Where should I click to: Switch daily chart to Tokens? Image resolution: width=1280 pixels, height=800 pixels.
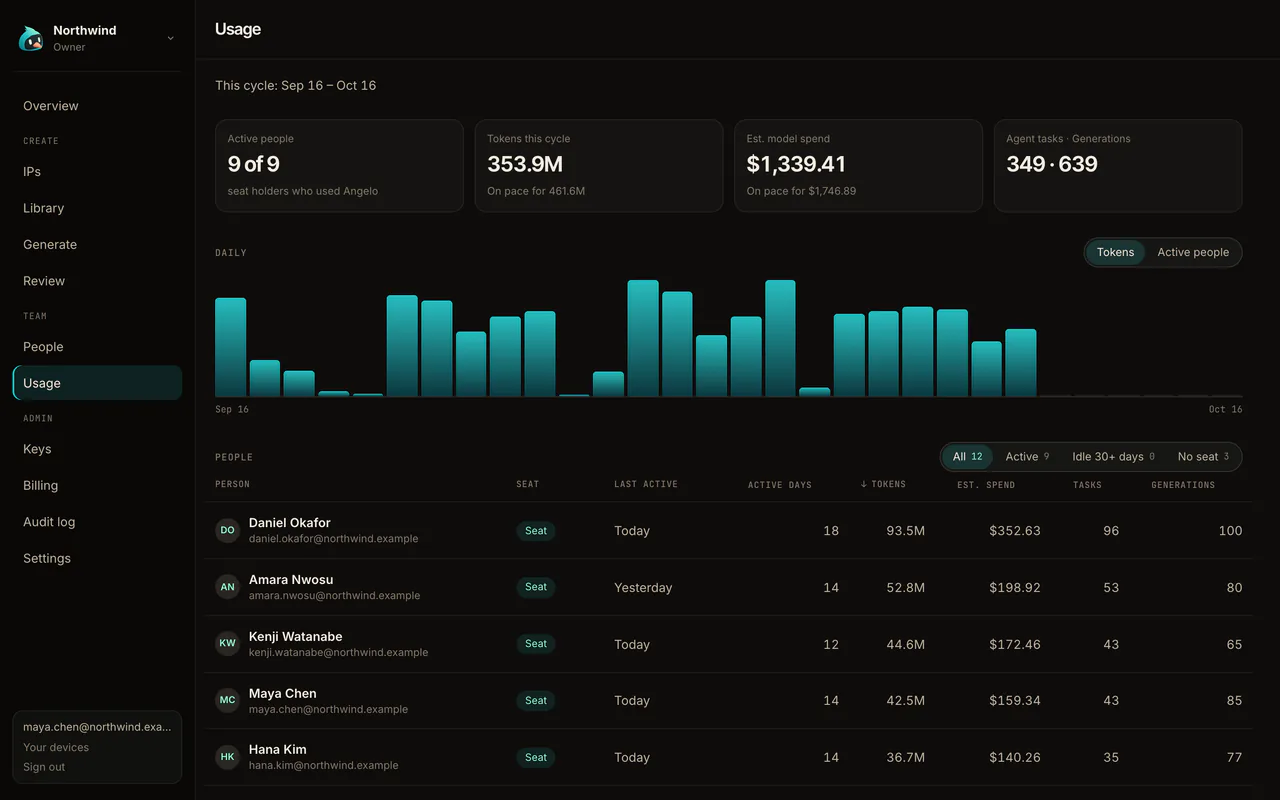pyautogui.click(x=1115, y=252)
